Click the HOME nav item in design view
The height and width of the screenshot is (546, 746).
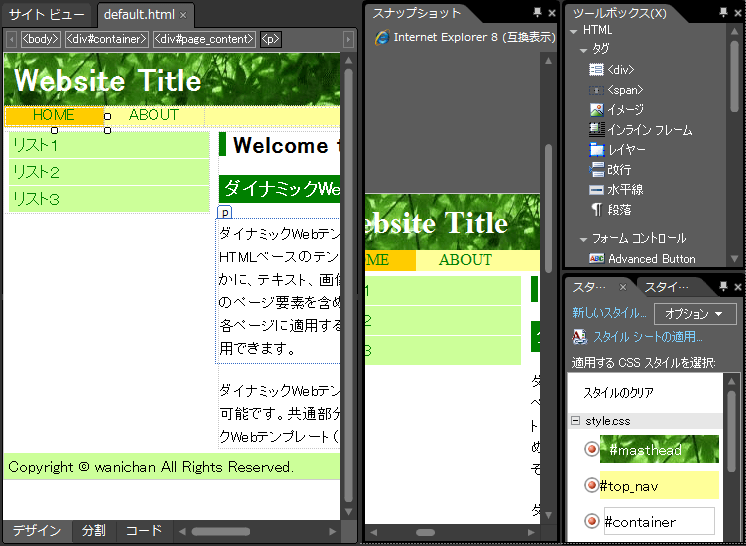pos(54,115)
